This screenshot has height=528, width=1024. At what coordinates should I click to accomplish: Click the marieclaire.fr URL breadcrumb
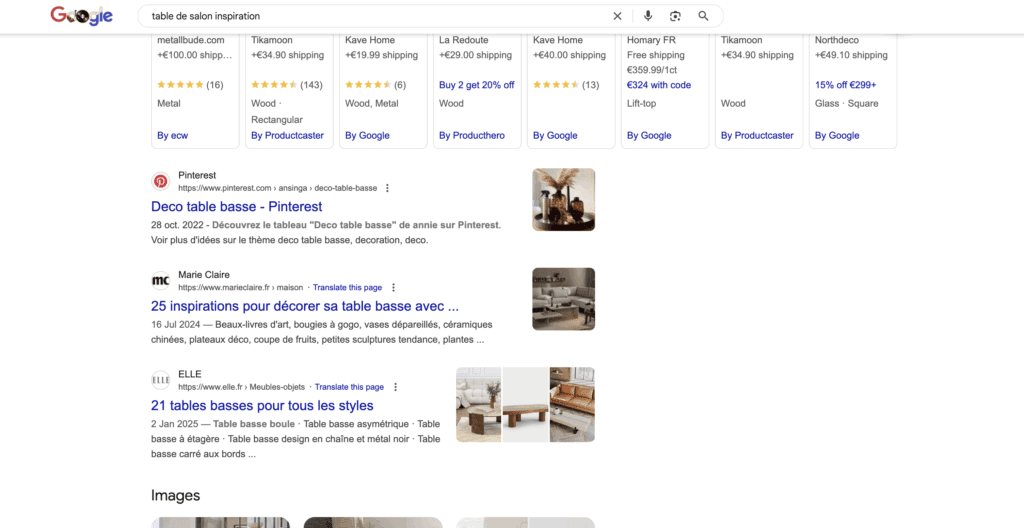241,288
